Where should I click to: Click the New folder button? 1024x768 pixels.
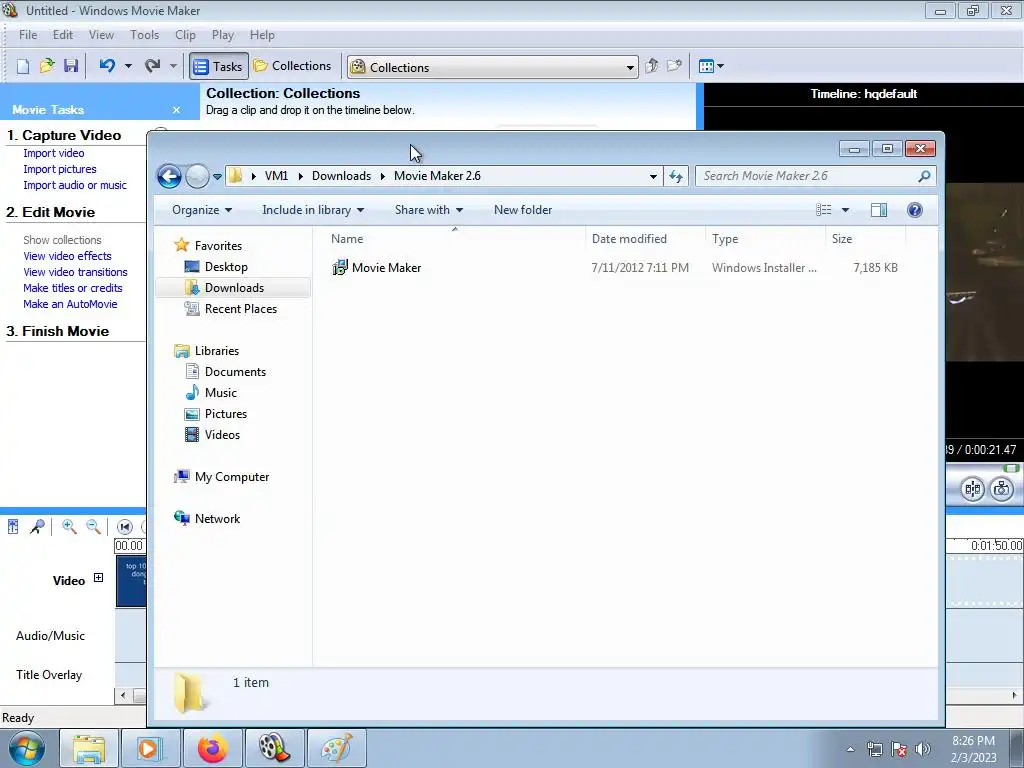coord(522,210)
